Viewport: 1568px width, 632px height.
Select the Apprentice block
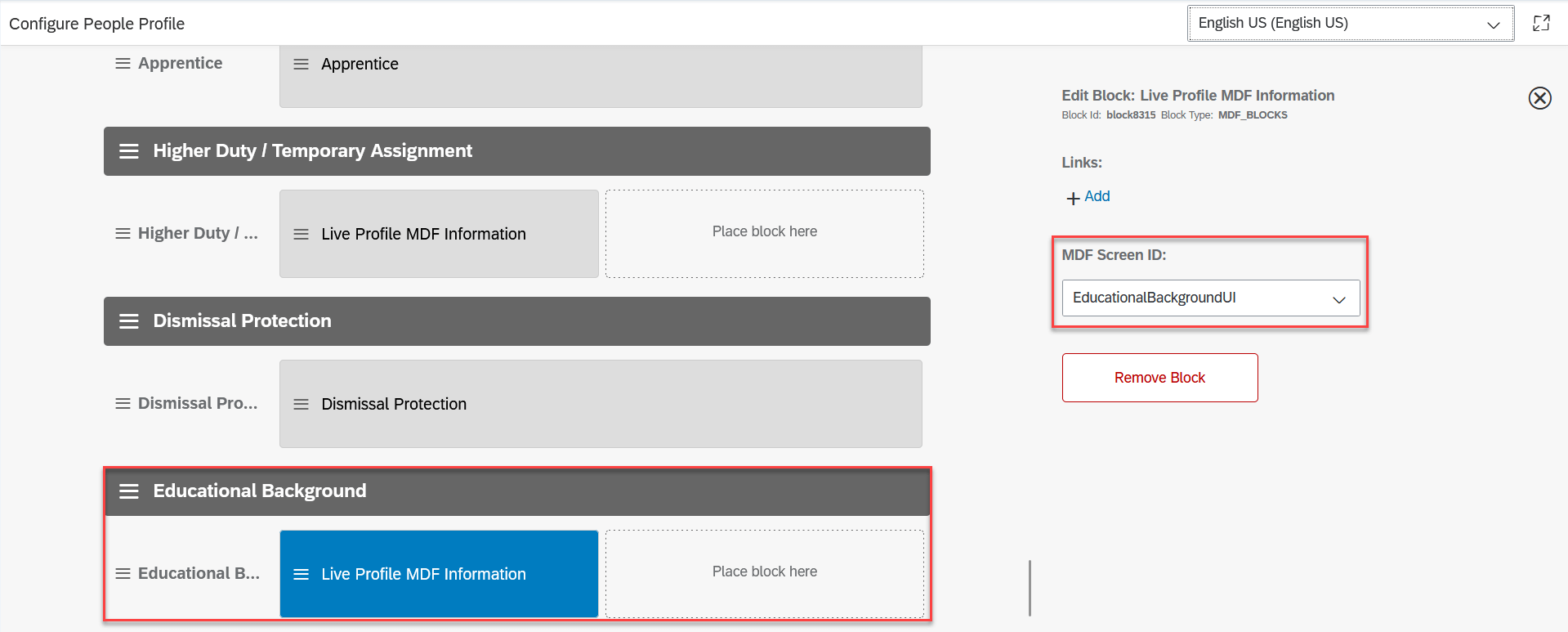[x=601, y=74]
